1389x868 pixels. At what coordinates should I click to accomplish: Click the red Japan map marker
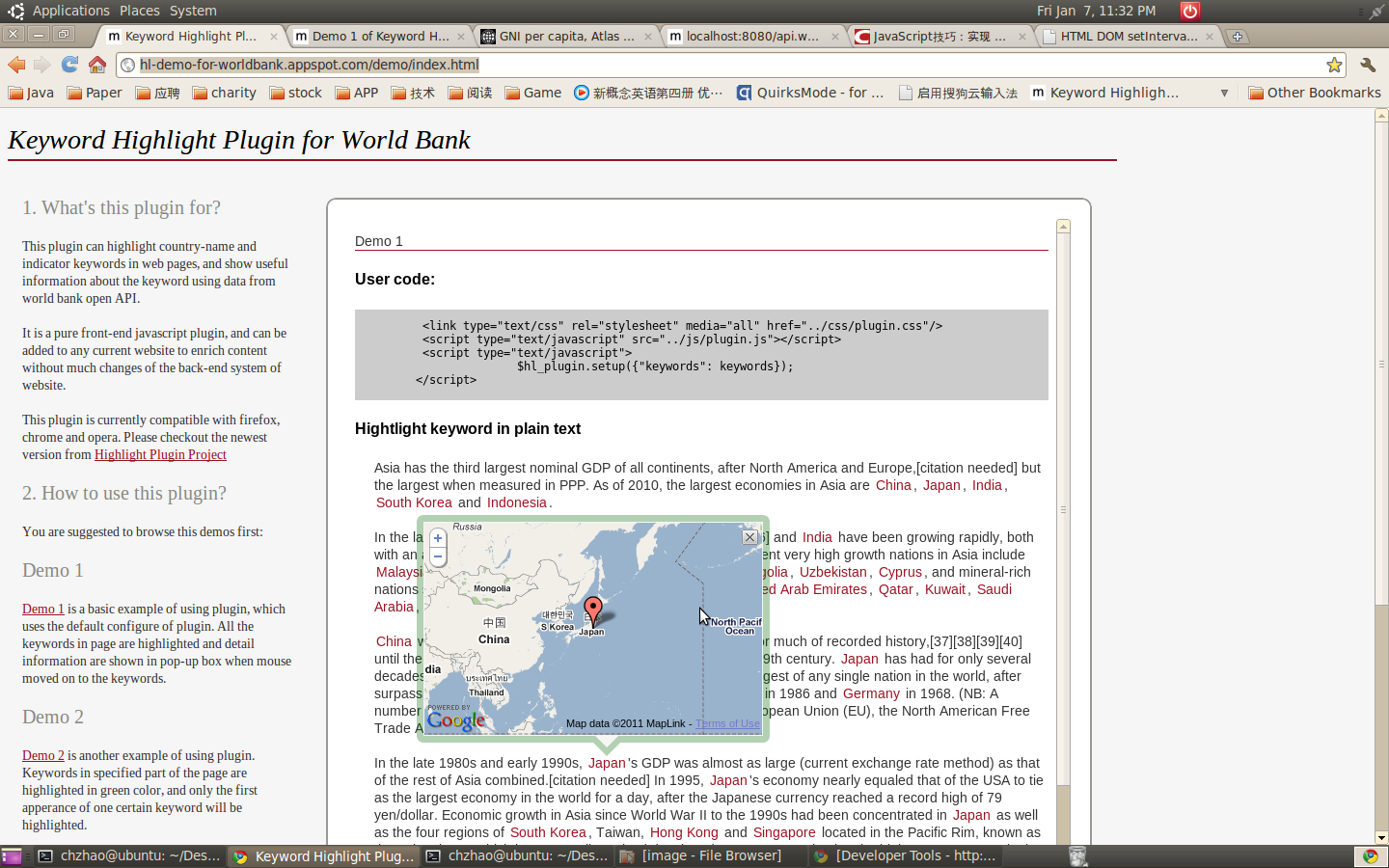coord(593,610)
